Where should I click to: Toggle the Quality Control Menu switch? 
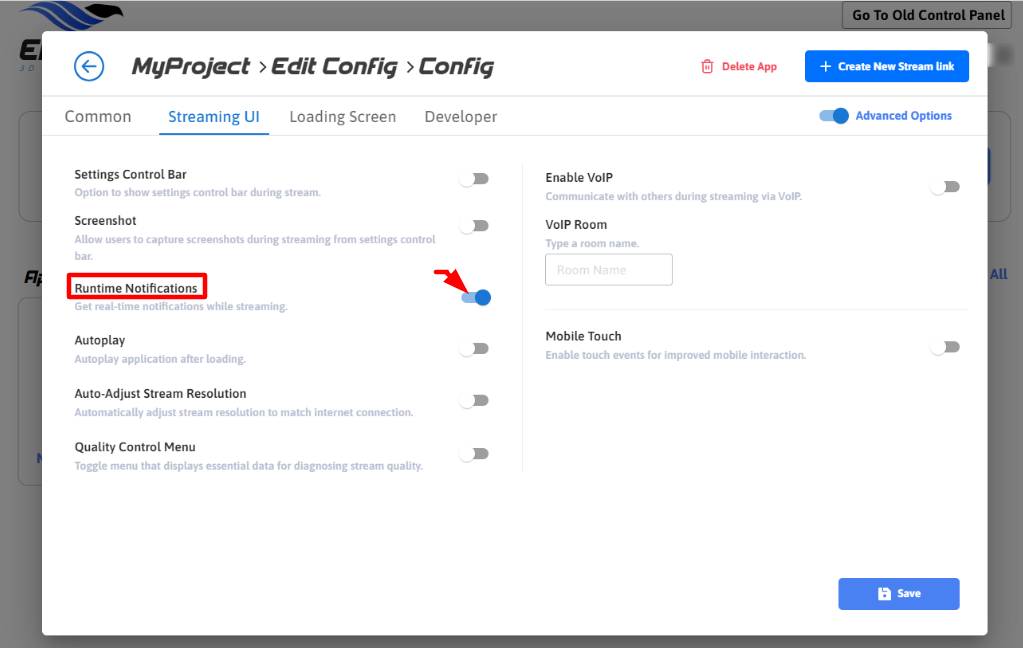coord(474,454)
